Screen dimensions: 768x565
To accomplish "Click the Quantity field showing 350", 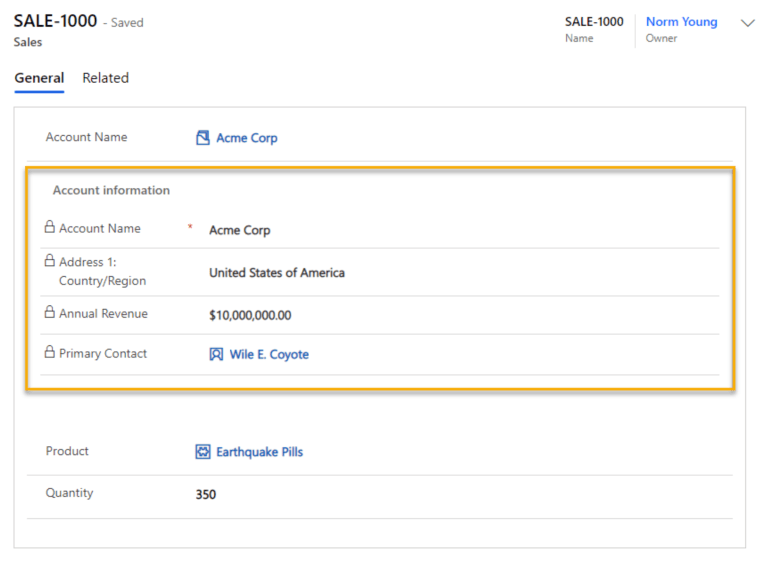I will coord(206,494).
